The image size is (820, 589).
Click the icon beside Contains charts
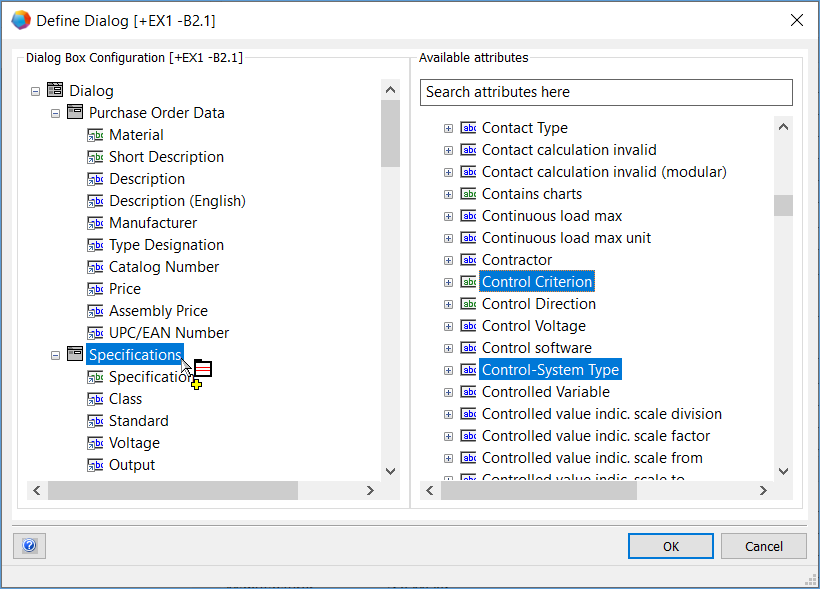(468, 194)
